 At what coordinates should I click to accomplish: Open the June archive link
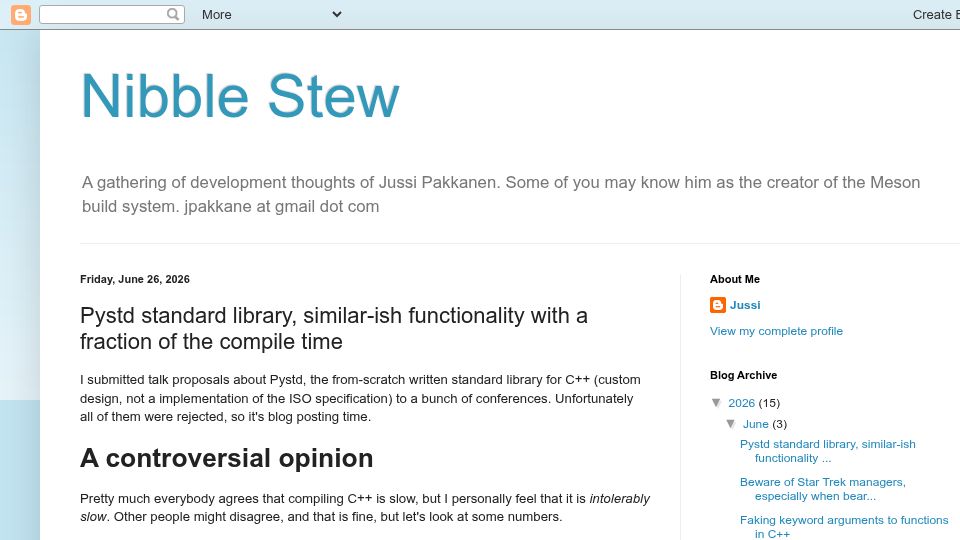(756, 424)
